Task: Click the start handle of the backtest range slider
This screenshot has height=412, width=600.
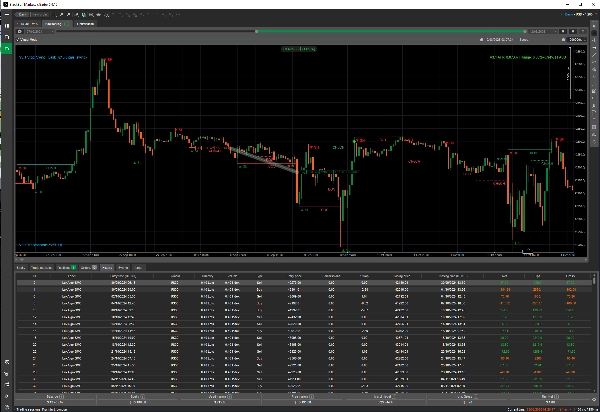Action: pyautogui.click(x=257, y=31)
